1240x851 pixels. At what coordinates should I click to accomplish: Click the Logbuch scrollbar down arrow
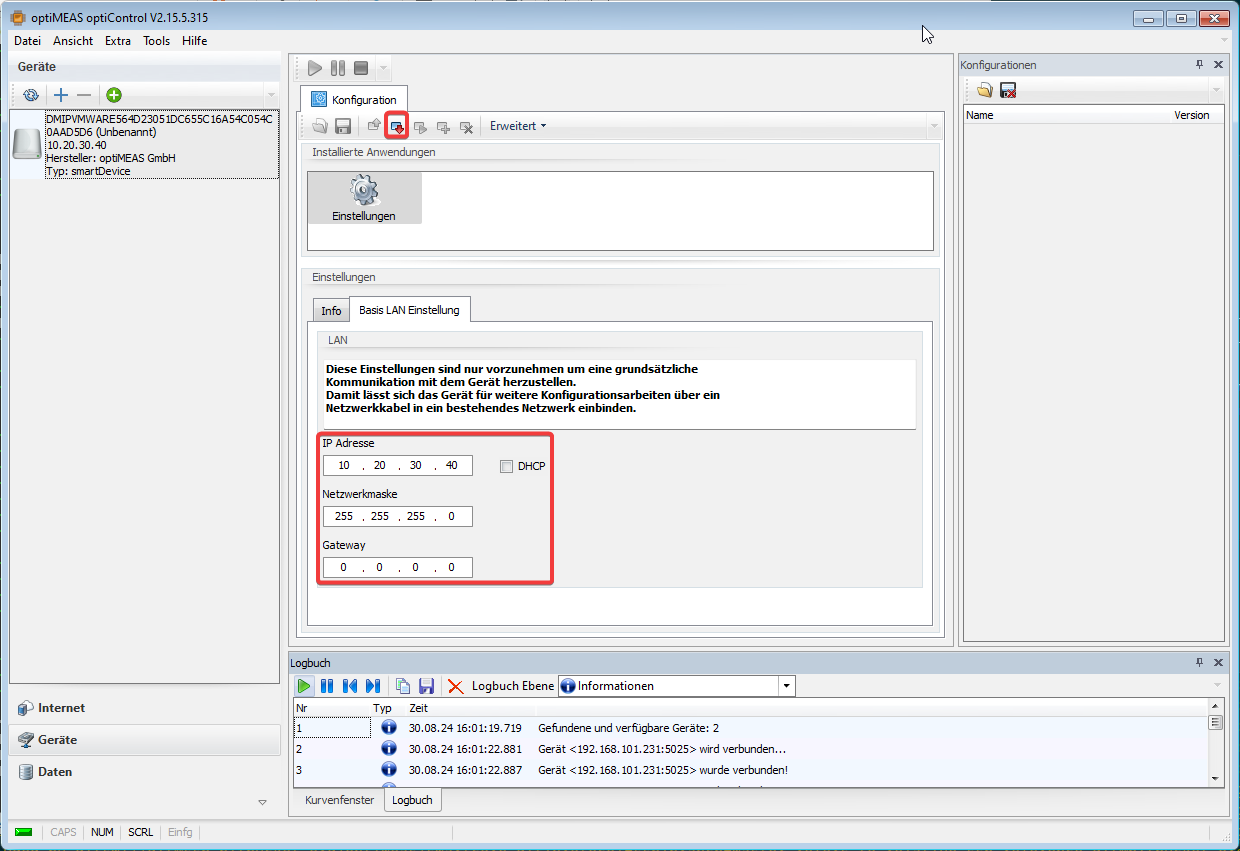(x=1216, y=778)
